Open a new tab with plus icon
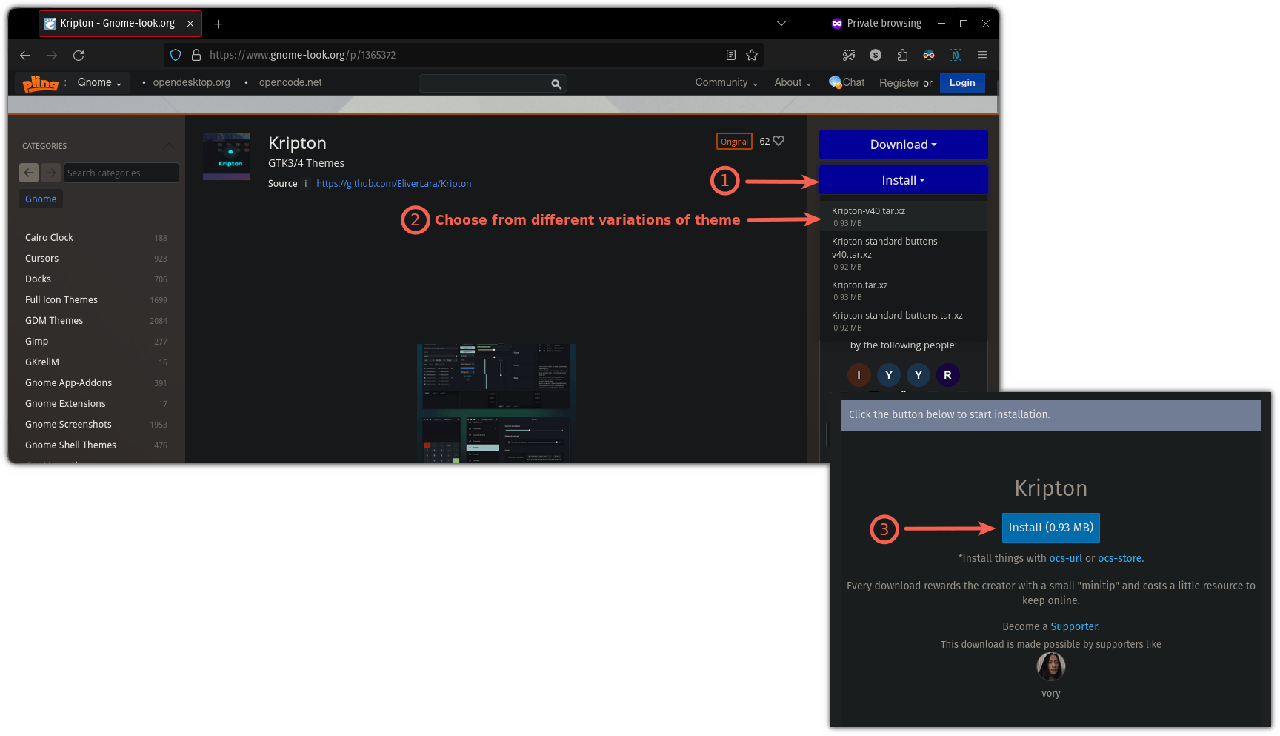The image size is (1280, 736). pyautogui.click(x=218, y=23)
